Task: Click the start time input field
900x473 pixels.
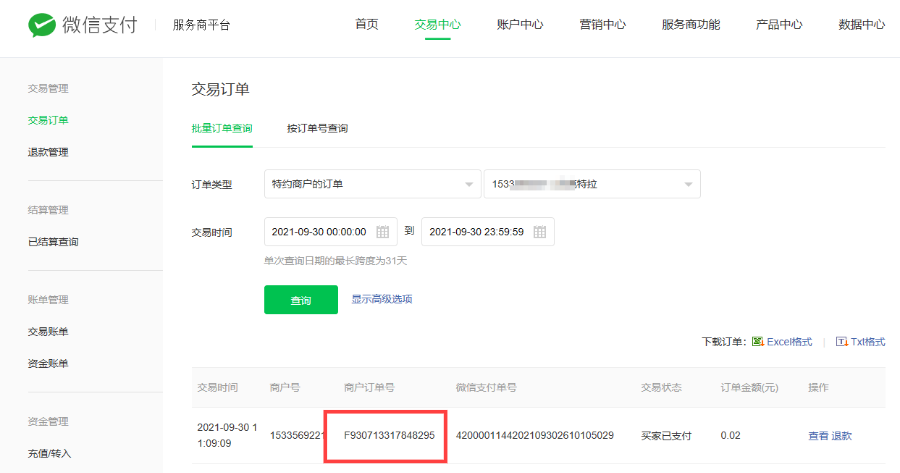Action: [320, 232]
